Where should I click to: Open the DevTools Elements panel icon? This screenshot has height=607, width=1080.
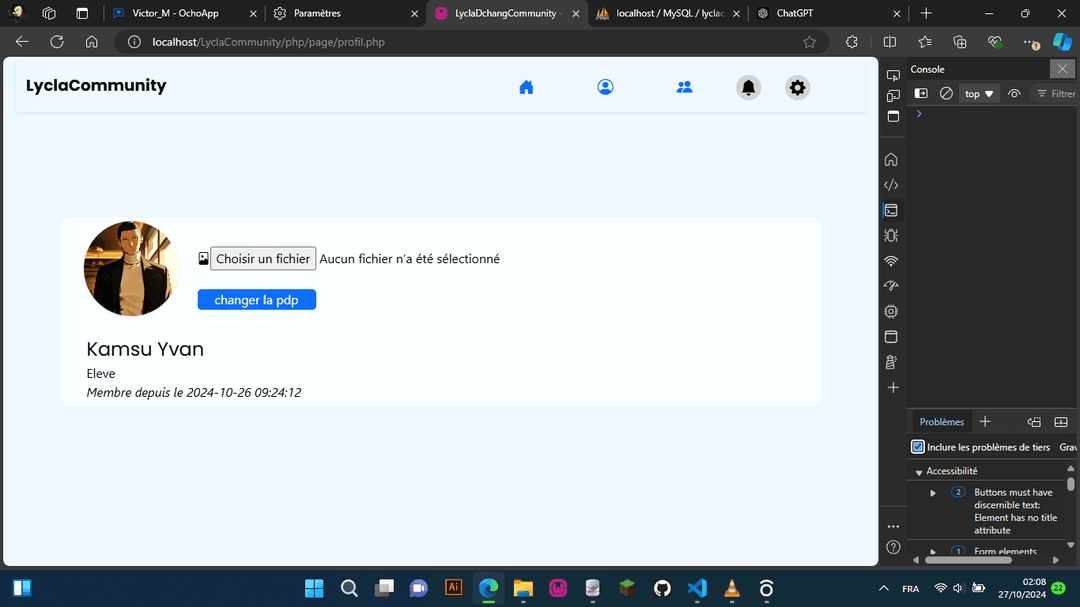click(891, 185)
